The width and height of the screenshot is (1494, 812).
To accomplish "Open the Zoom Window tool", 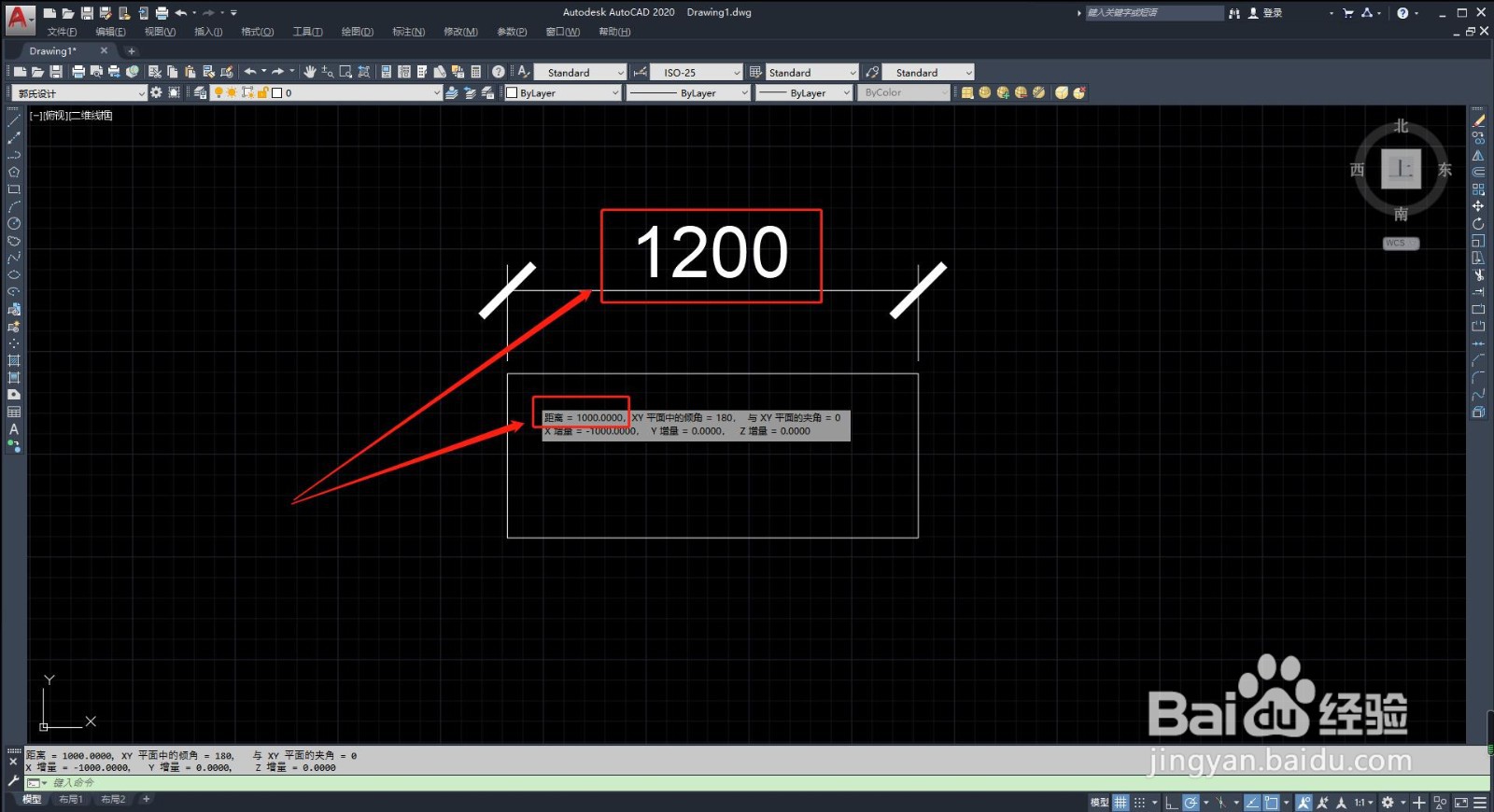I will pos(345,72).
